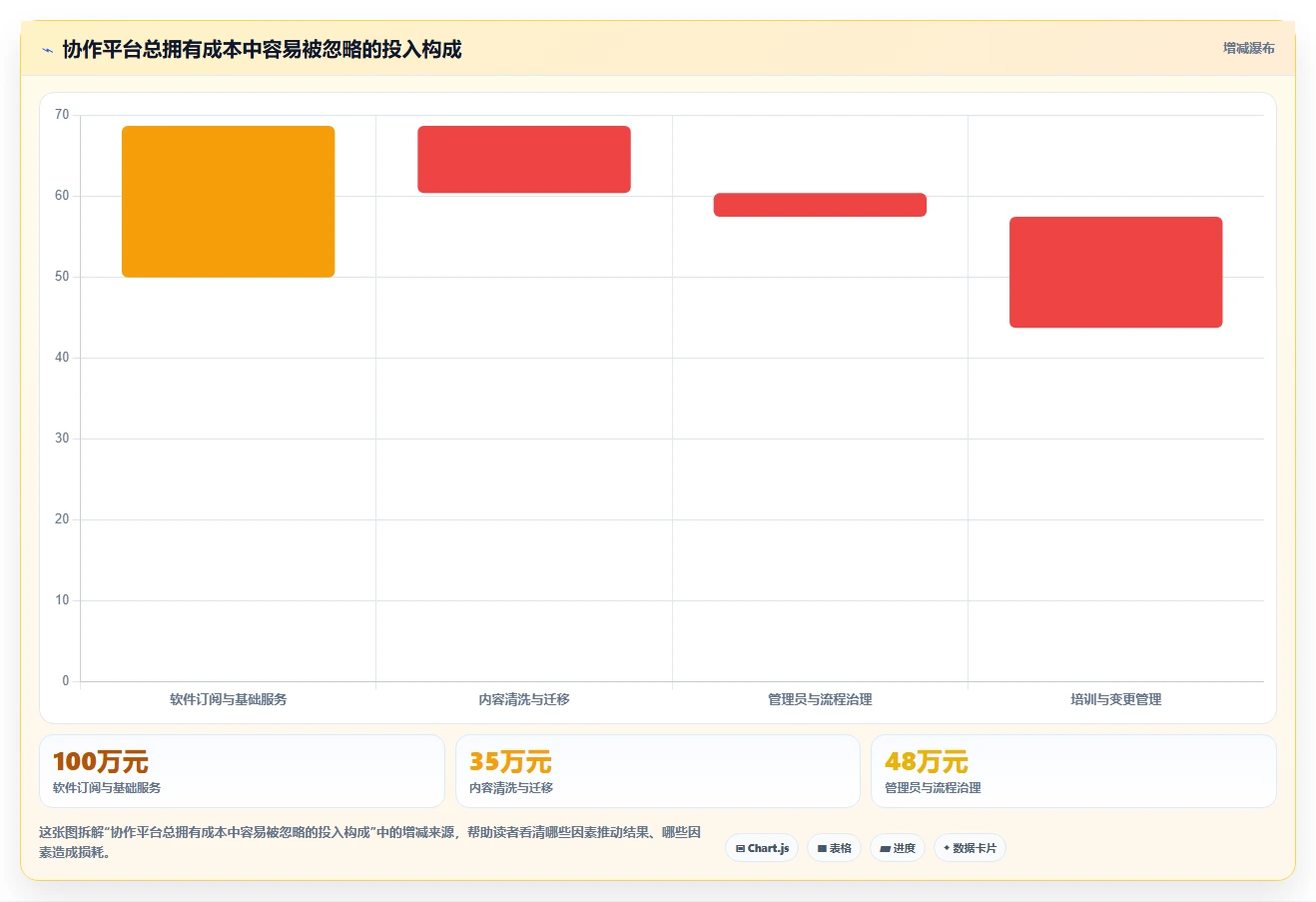The image size is (1316, 902).
Task: Click the x-axis label 管理员与流程治理
Action: click(x=820, y=699)
